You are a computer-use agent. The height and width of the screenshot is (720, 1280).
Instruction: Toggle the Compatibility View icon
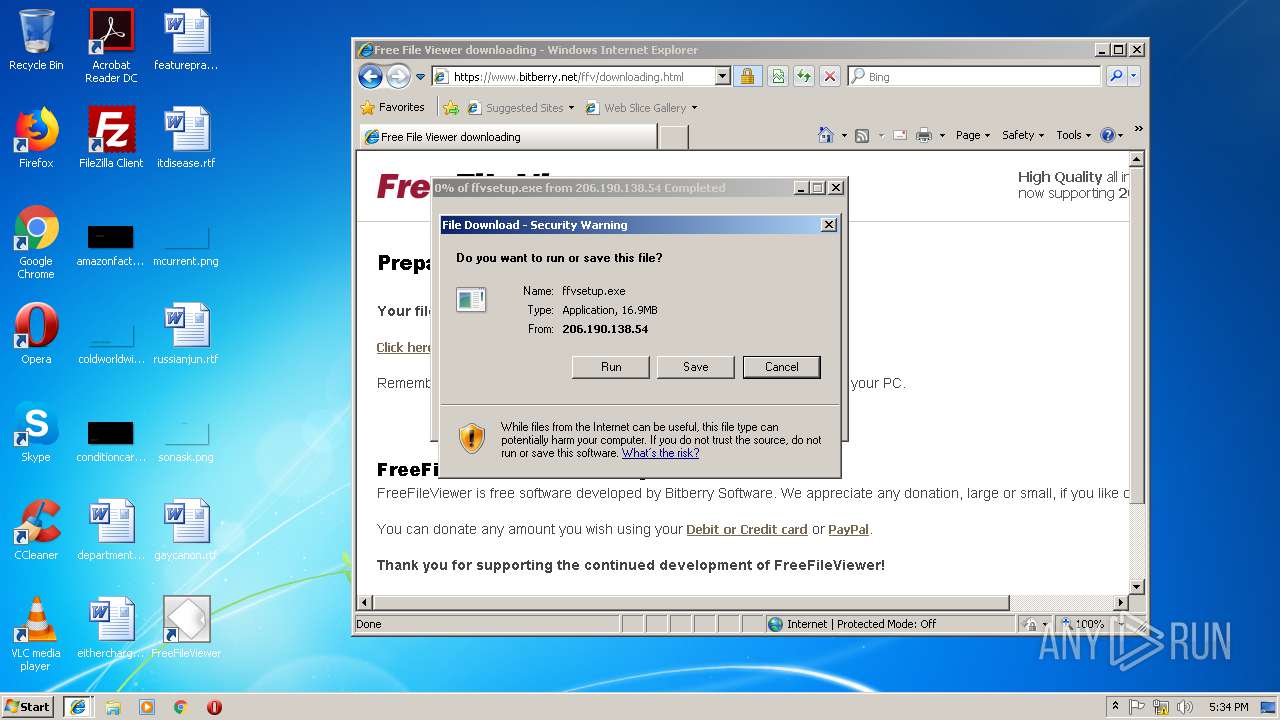click(777, 76)
